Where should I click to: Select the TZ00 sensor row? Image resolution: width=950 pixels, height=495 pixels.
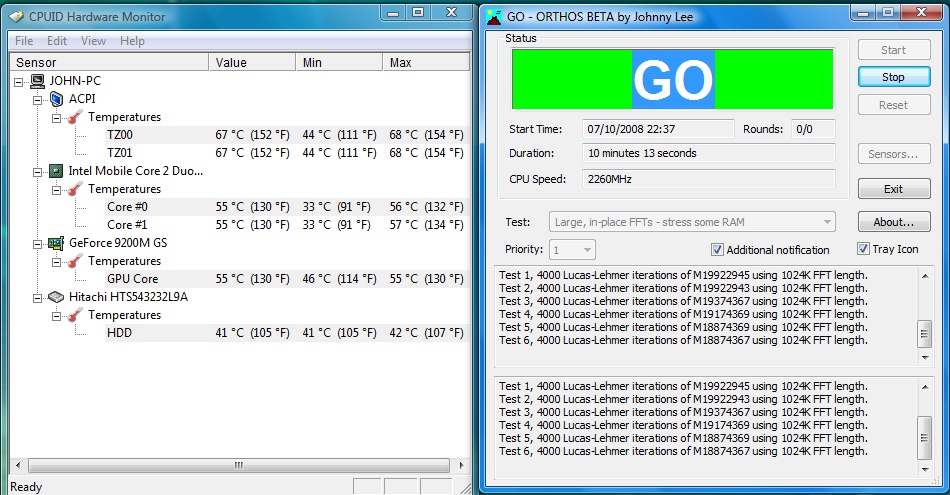click(x=286, y=135)
